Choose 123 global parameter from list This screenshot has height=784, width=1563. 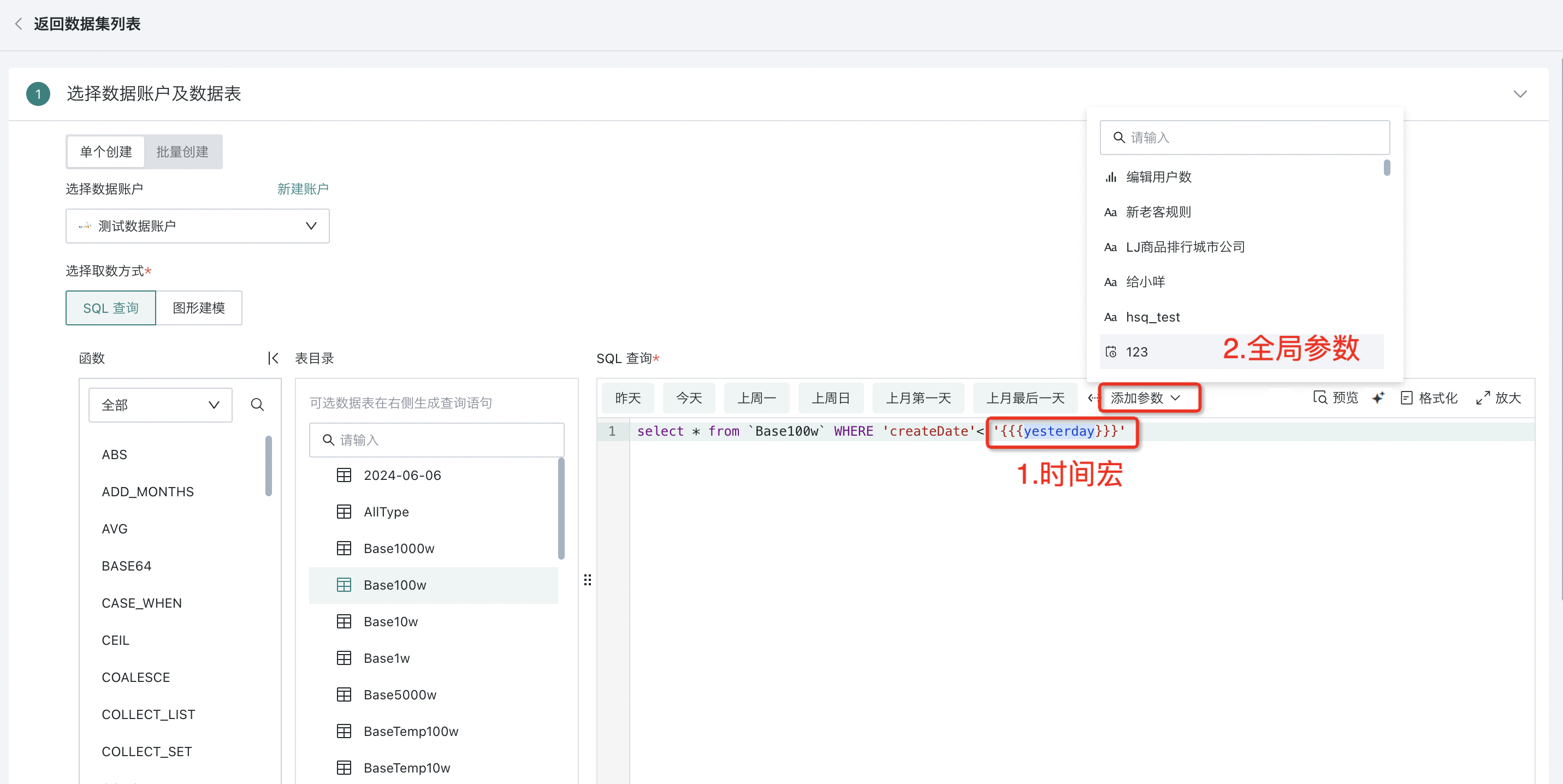point(1136,352)
